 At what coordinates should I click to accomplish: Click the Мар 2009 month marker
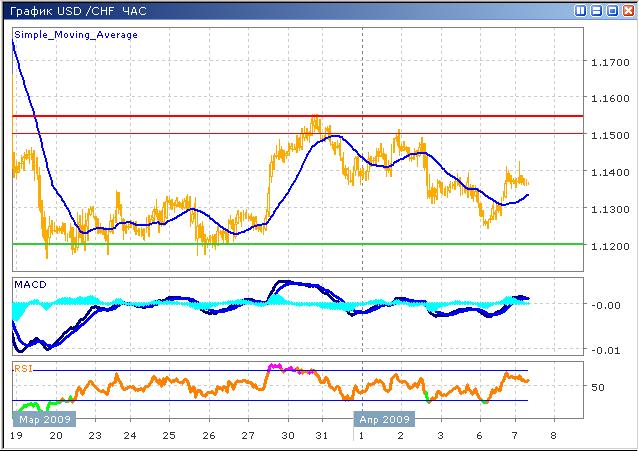[43, 420]
